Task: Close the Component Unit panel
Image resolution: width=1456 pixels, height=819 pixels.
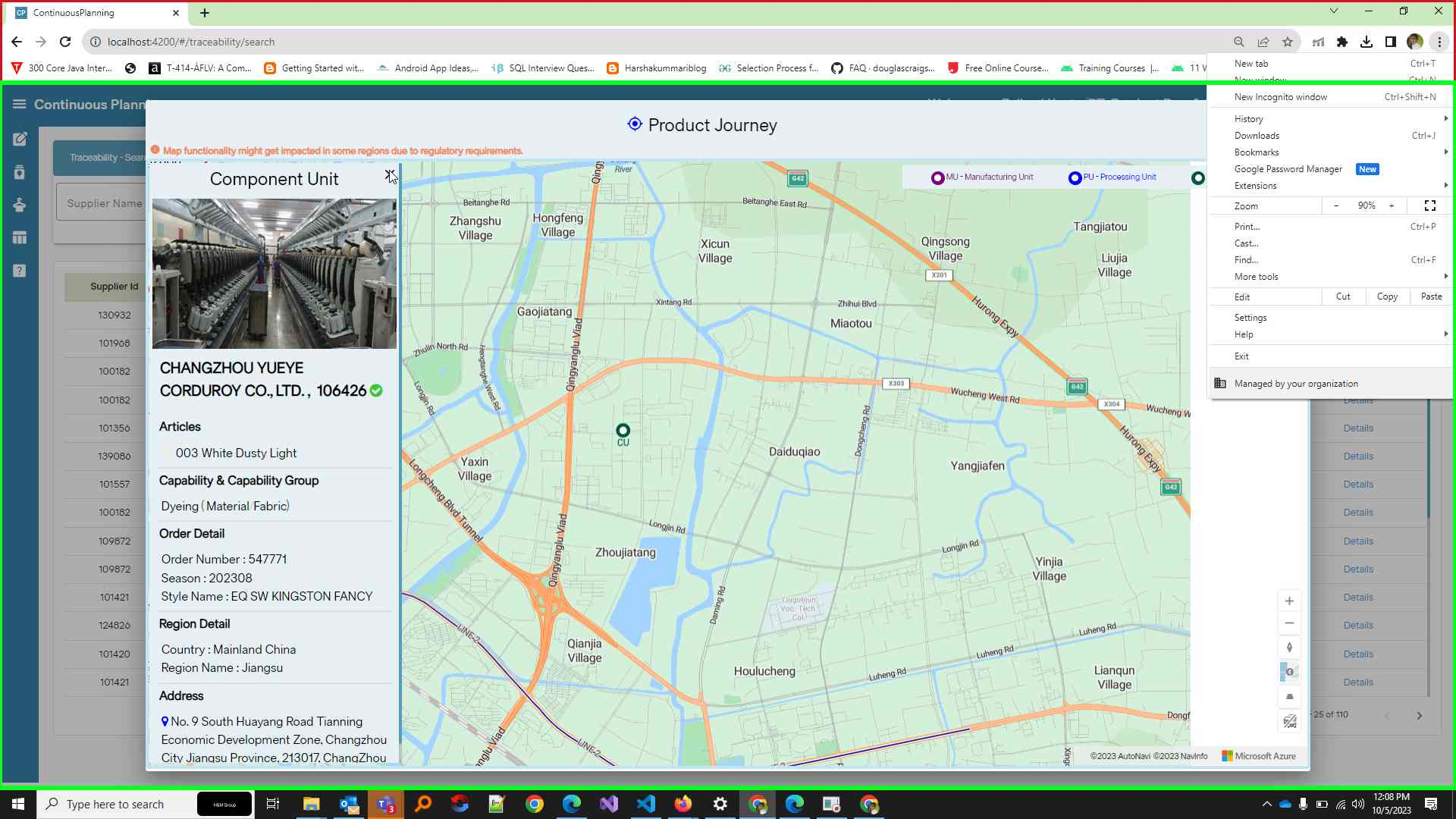Action: [390, 176]
